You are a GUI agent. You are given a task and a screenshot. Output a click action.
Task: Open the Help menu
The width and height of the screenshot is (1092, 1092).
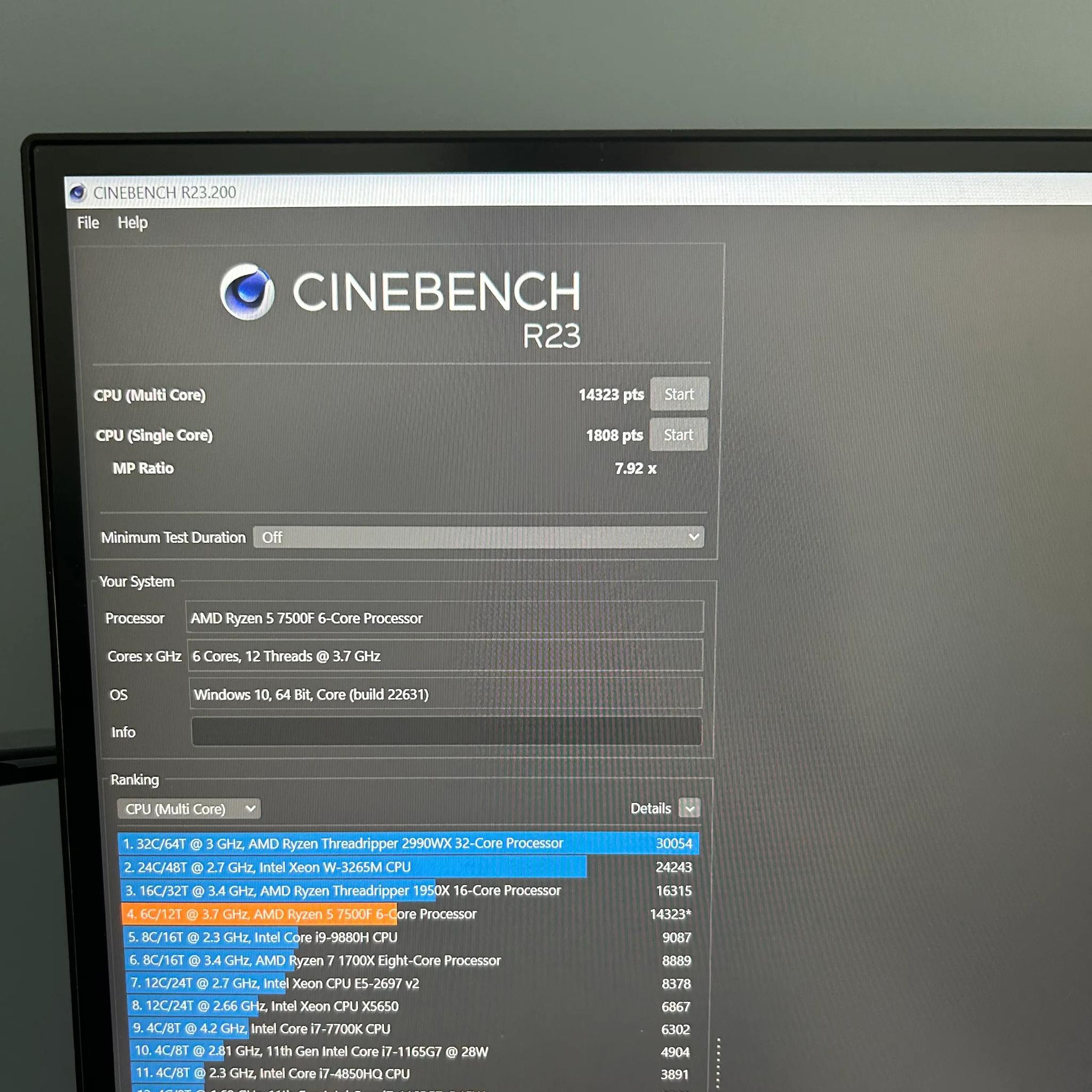coord(132,223)
